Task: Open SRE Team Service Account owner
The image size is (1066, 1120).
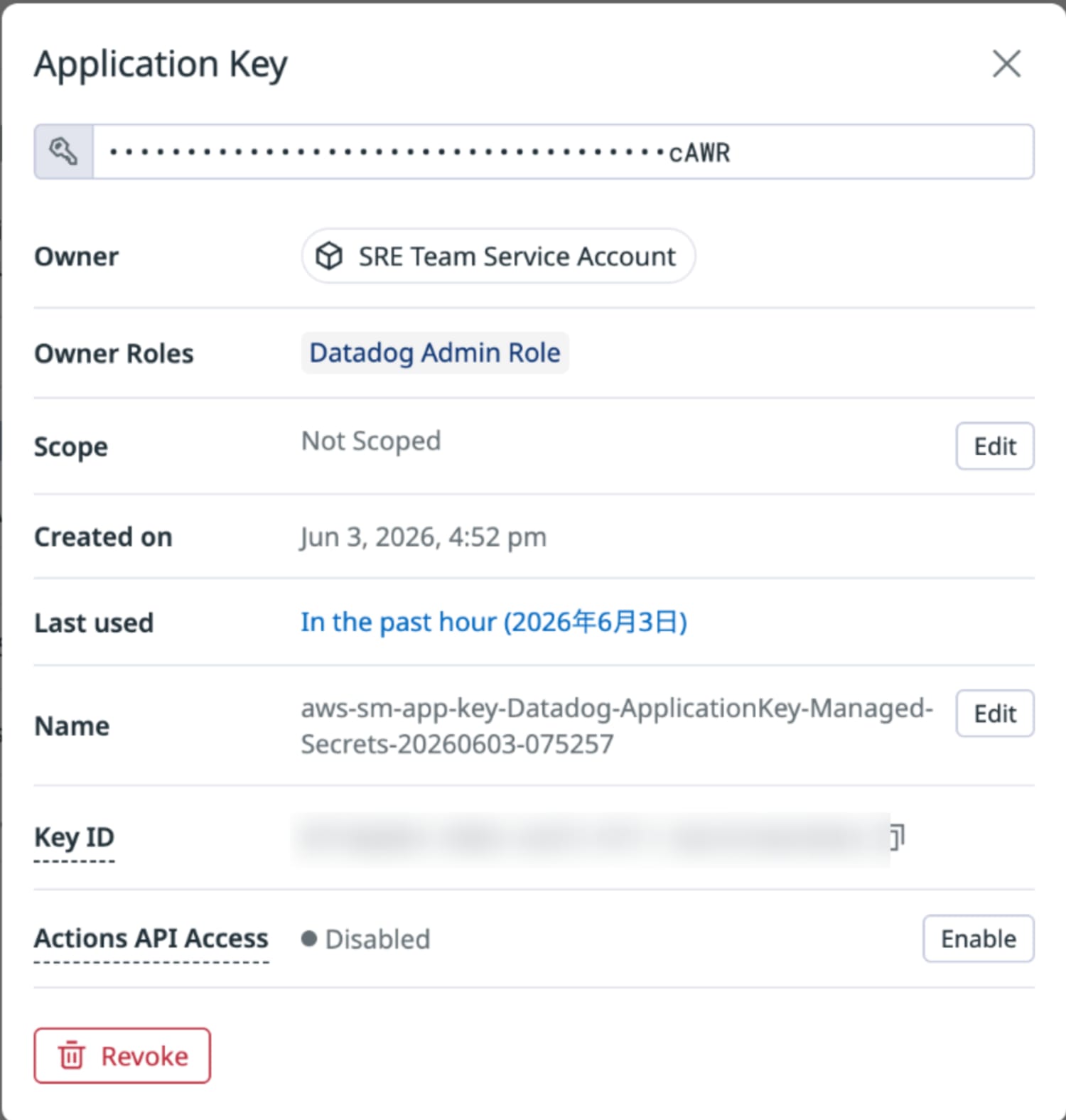Action: (x=498, y=256)
